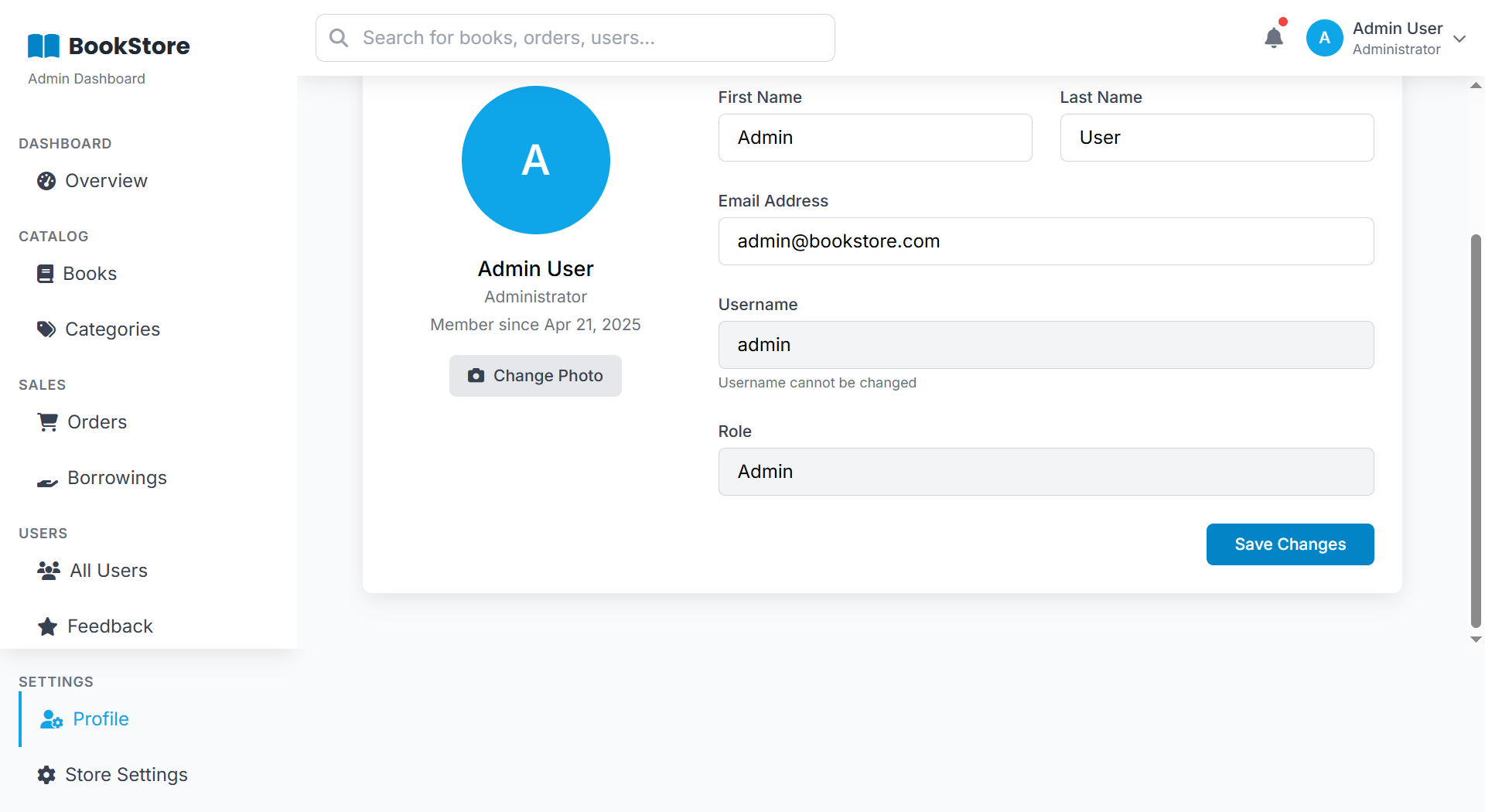The image size is (1485, 812).
Task: Click into the First Name field
Action: (x=875, y=138)
